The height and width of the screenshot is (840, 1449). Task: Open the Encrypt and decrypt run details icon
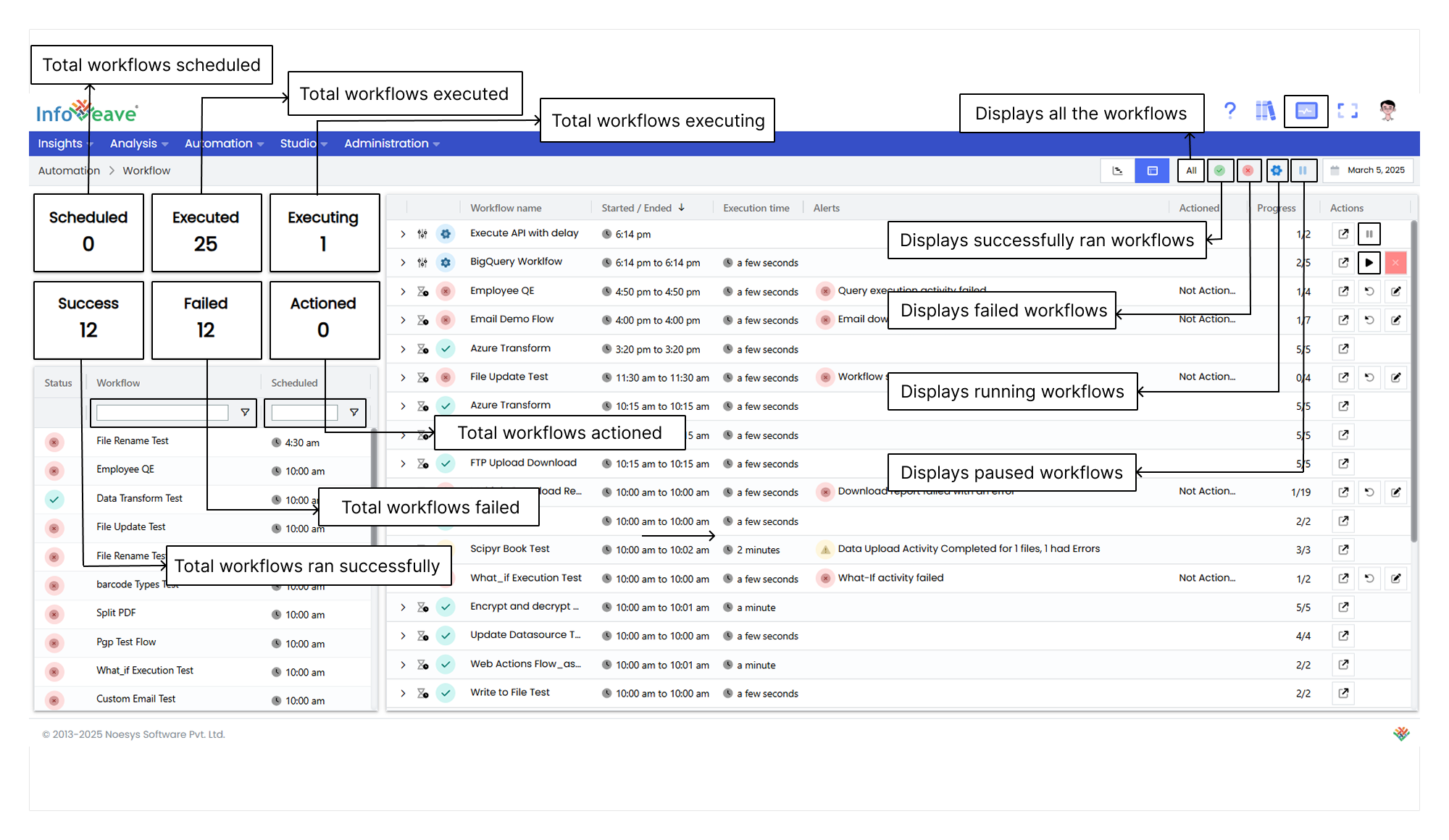[1343, 607]
